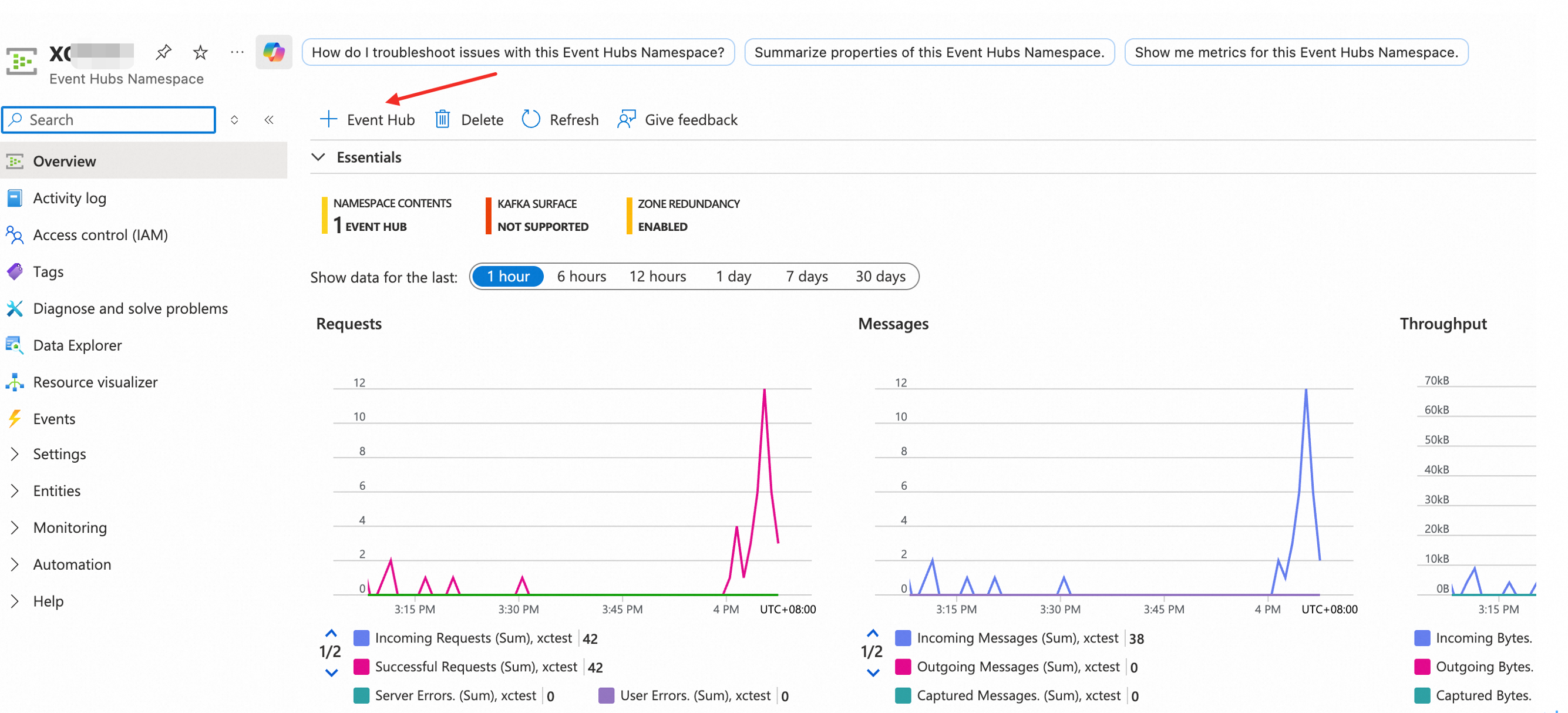Mark namespace as favorite with star
Viewport: 1568px width, 713px height.
tap(200, 52)
